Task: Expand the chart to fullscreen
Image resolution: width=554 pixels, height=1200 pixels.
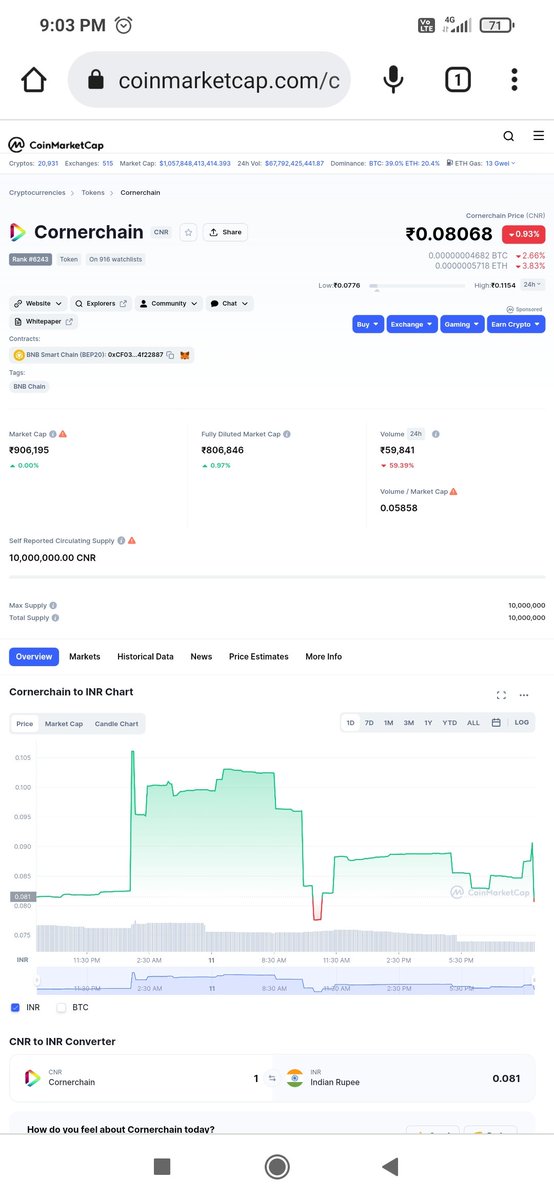Action: 501,695
